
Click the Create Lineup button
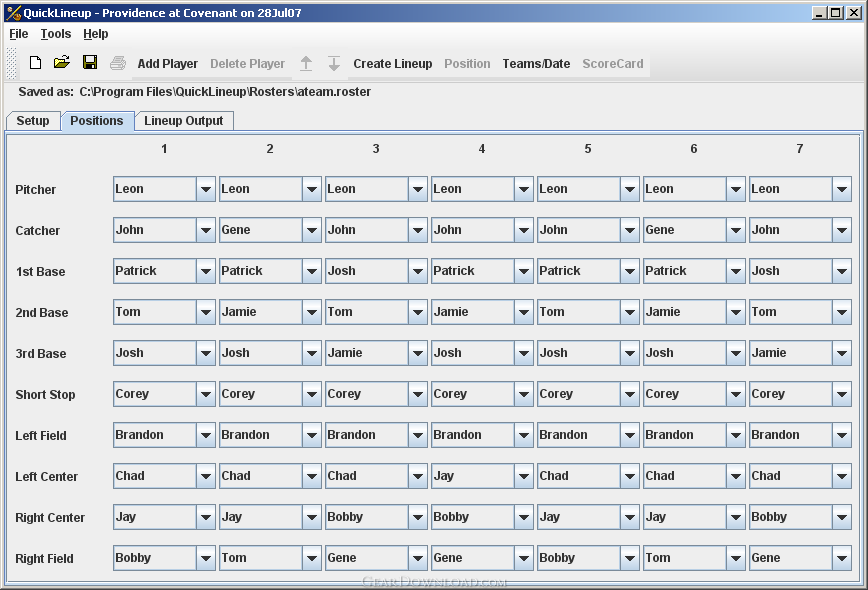pyautogui.click(x=392, y=64)
